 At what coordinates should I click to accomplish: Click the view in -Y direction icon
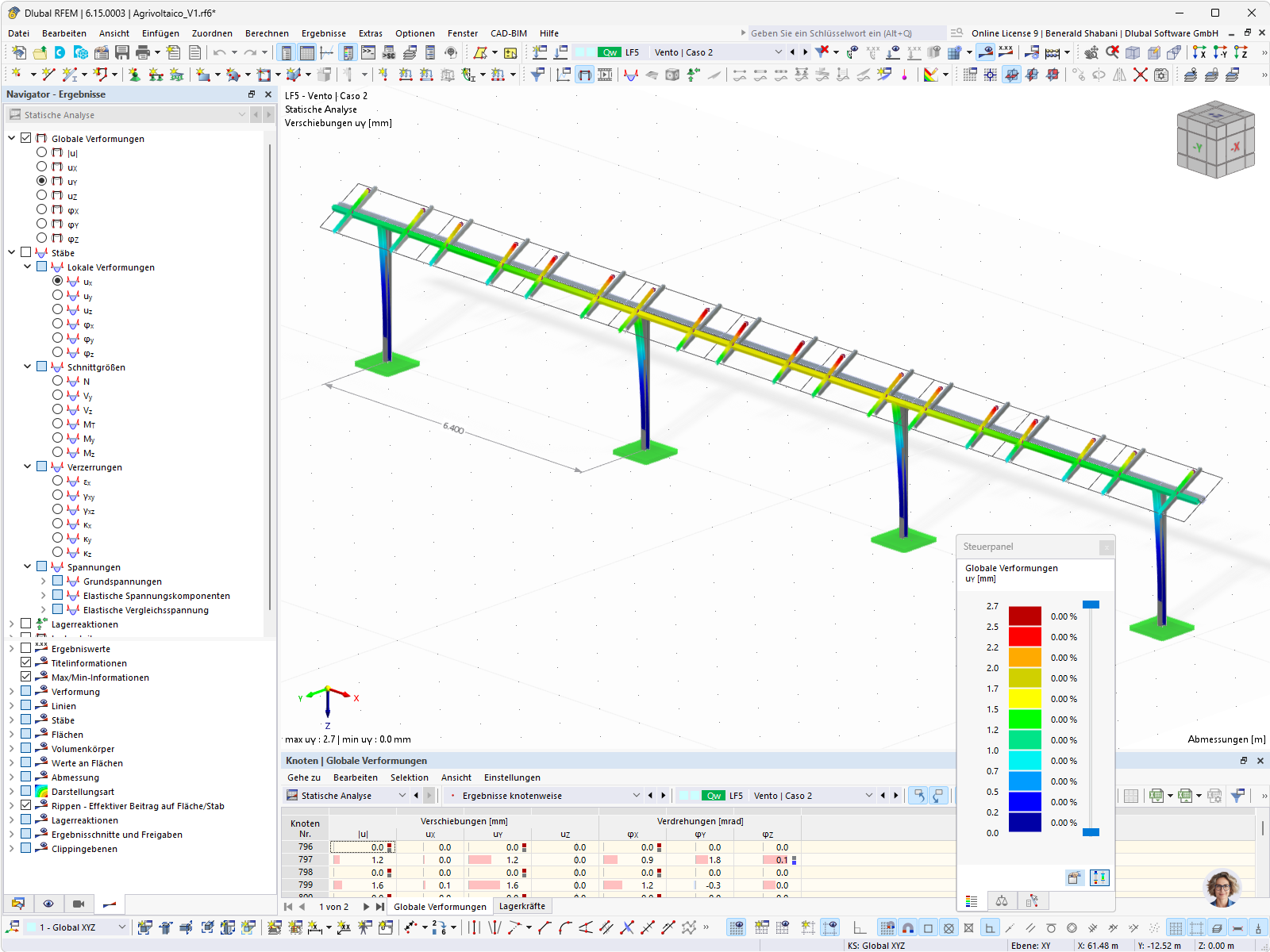pyautogui.click(x=1220, y=52)
